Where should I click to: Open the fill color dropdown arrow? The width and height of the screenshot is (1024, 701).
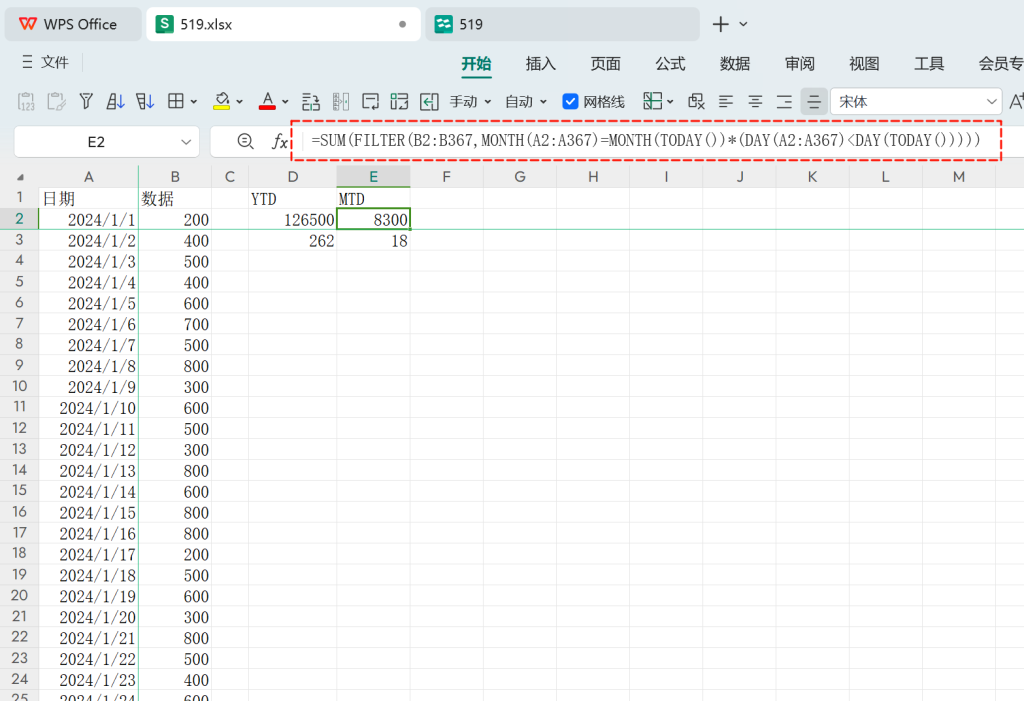[240, 102]
